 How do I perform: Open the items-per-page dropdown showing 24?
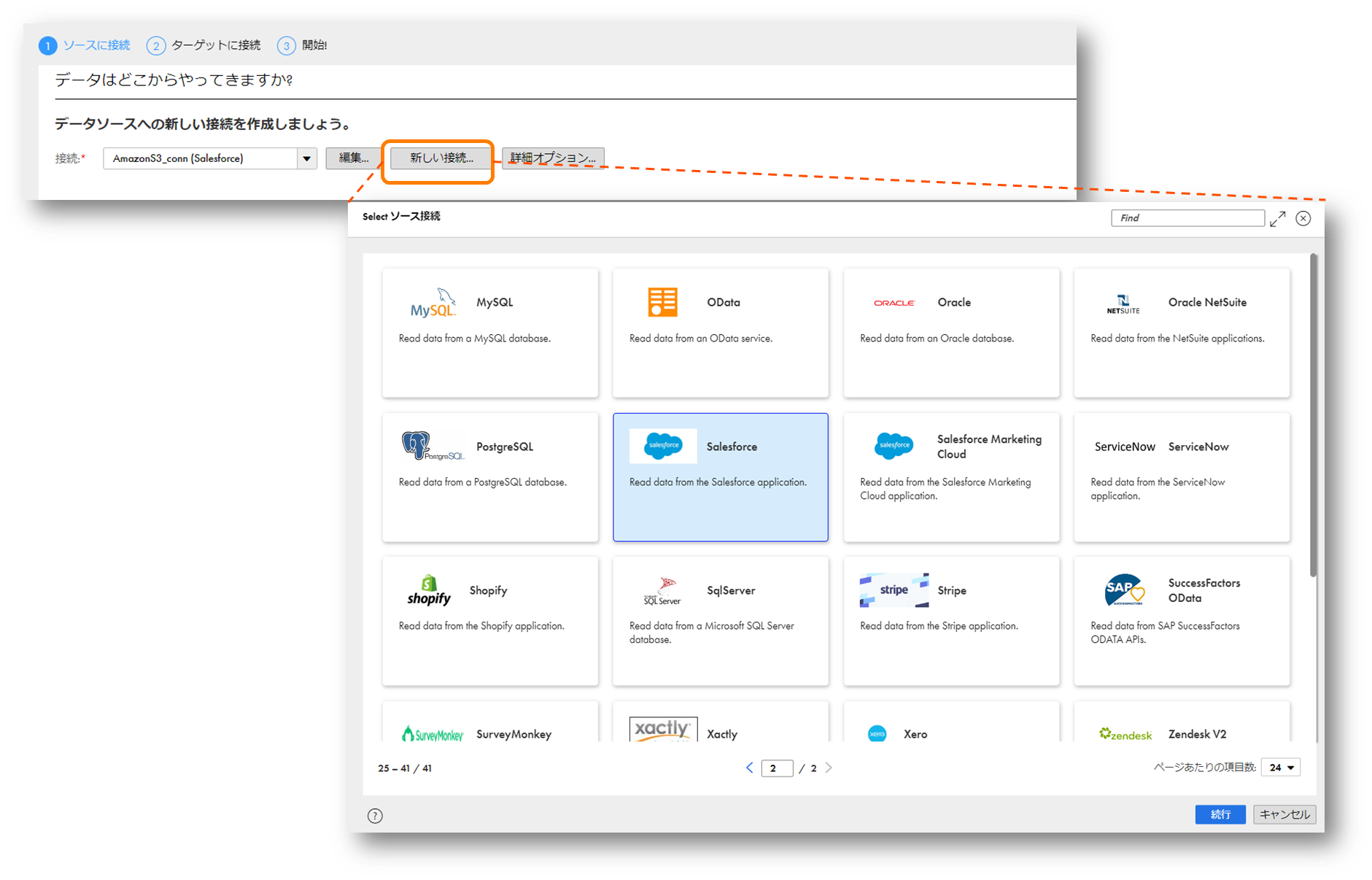1281,768
